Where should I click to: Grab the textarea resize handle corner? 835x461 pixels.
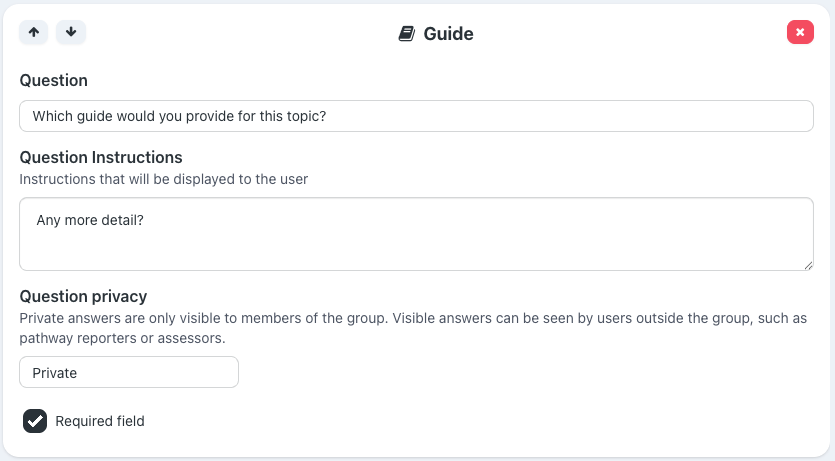click(808, 265)
